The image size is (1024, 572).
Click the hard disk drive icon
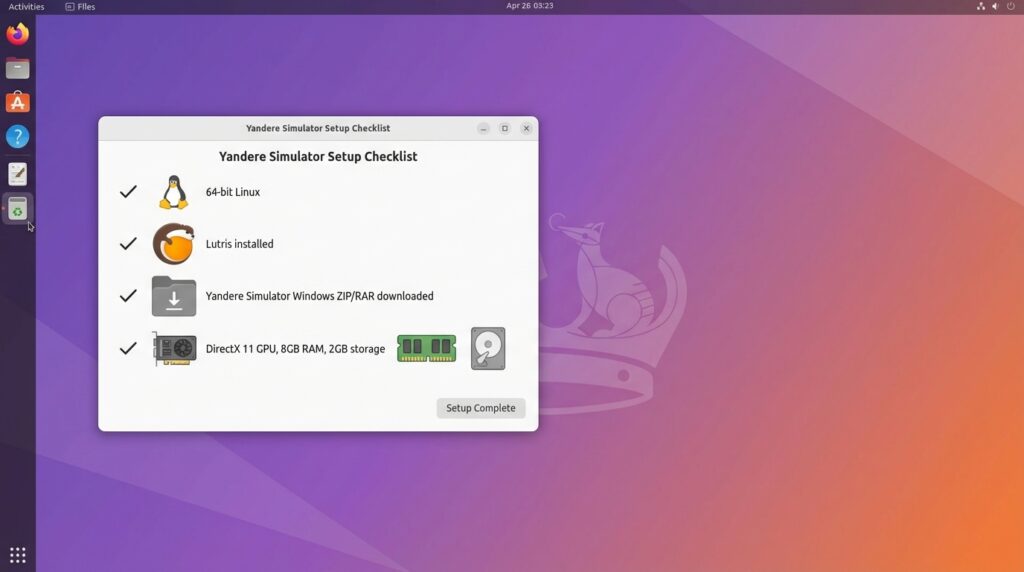coord(488,349)
